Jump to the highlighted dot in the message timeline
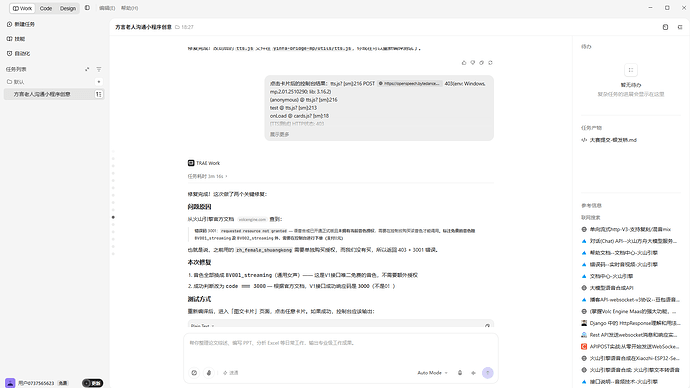Image resolution: width=690 pixels, height=388 pixels. (x=113, y=217)
